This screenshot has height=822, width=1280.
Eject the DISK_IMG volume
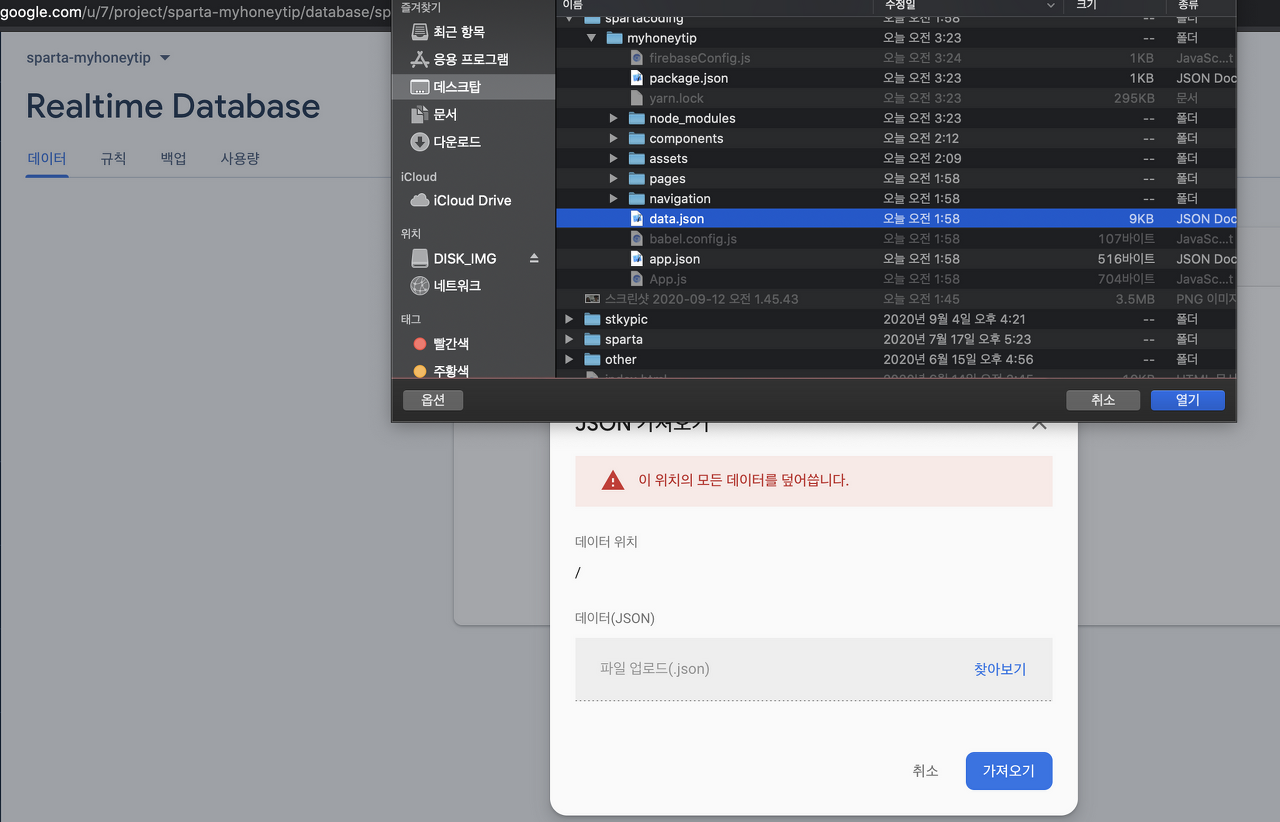[534, 258]
